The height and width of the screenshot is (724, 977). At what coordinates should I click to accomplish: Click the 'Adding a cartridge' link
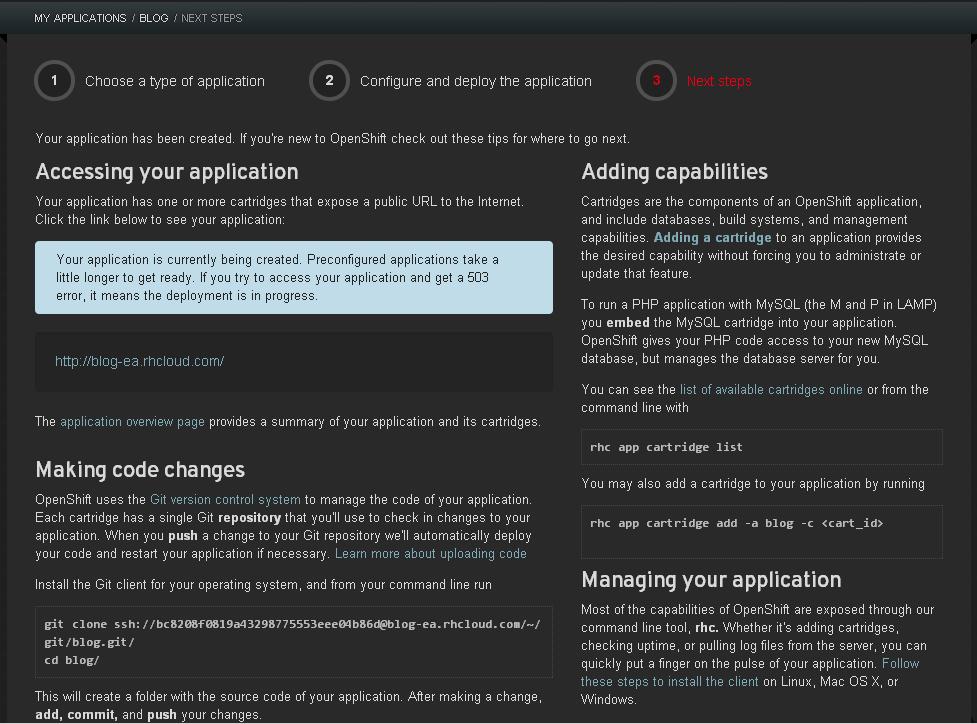(x=712, y=238)
